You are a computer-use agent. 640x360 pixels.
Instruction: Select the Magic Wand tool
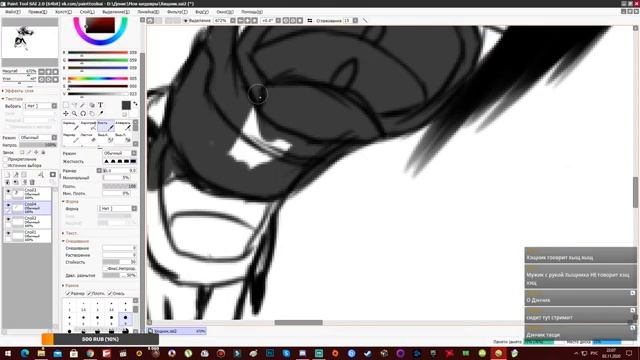[83, 105]
